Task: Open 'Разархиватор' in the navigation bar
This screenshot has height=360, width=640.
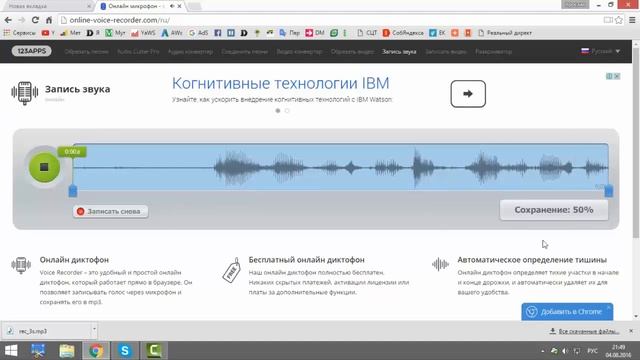Action: [493, 52]
